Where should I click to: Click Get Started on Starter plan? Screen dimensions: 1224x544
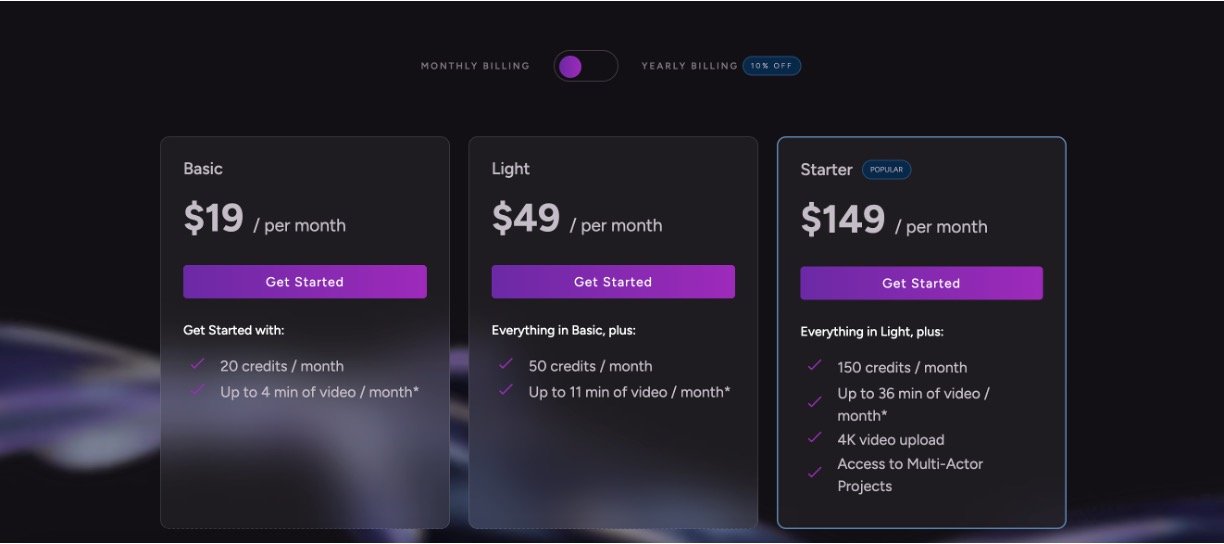921,283
